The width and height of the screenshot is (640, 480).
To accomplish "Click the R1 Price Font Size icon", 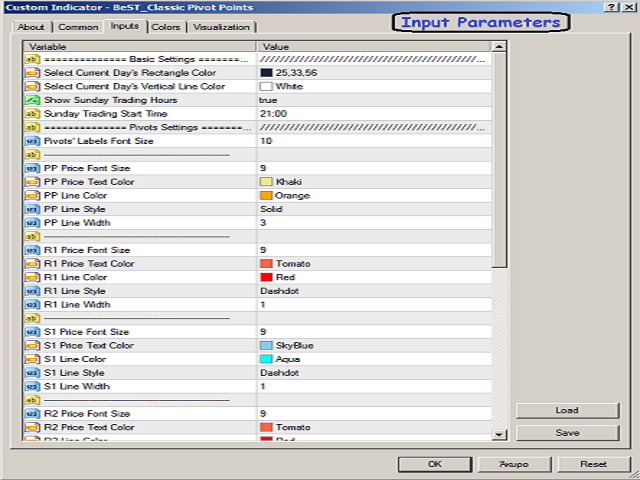I will [x=32, y=250].
